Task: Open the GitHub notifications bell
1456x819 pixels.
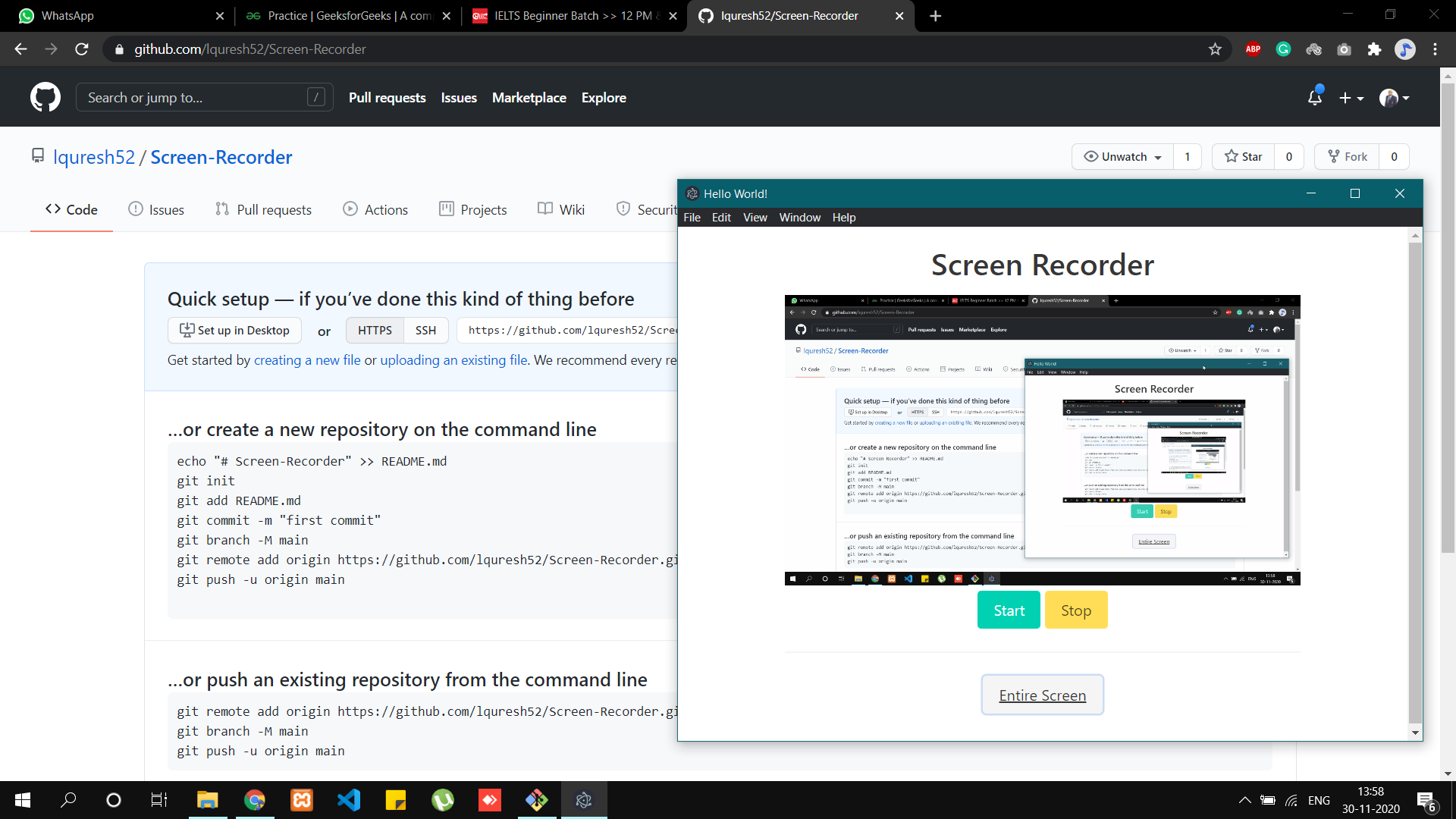Action: tap(1315, 97)
